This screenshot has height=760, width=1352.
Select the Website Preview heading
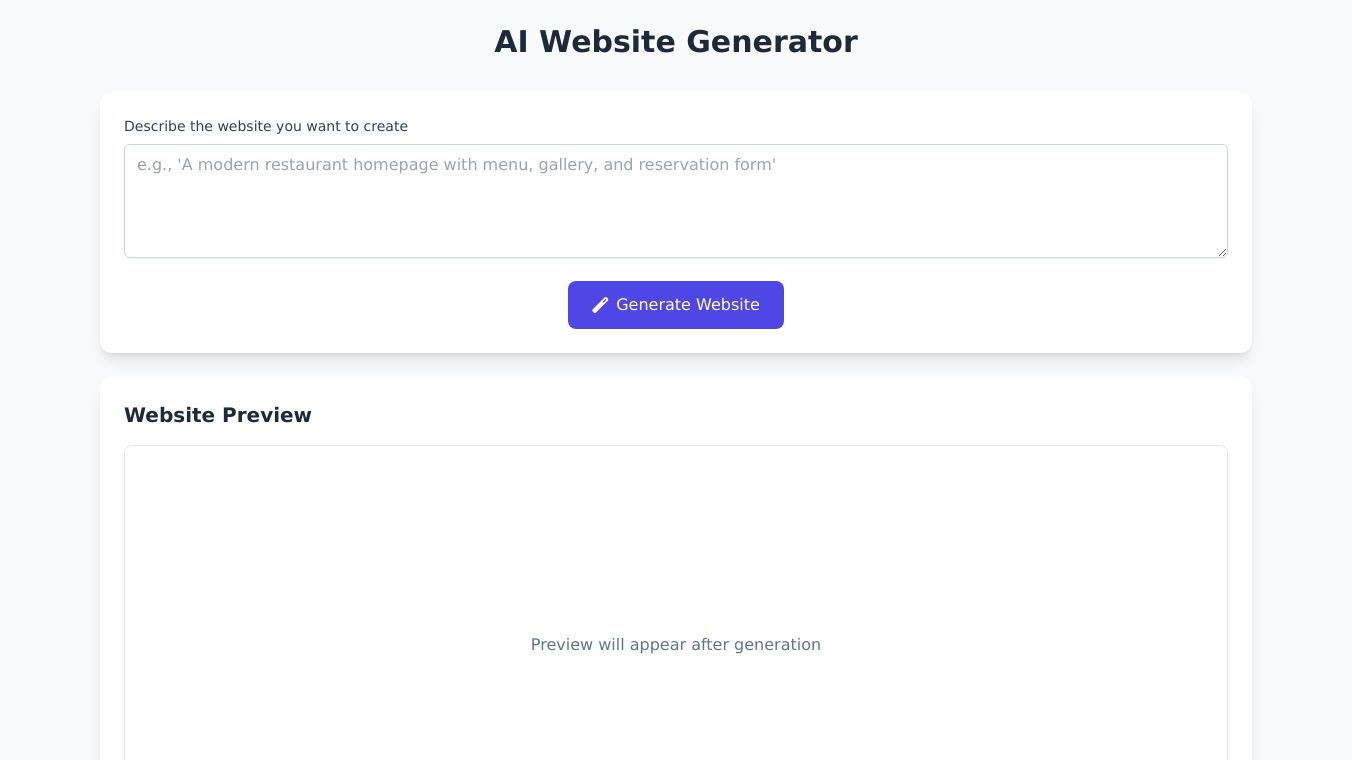coord(217,415)
